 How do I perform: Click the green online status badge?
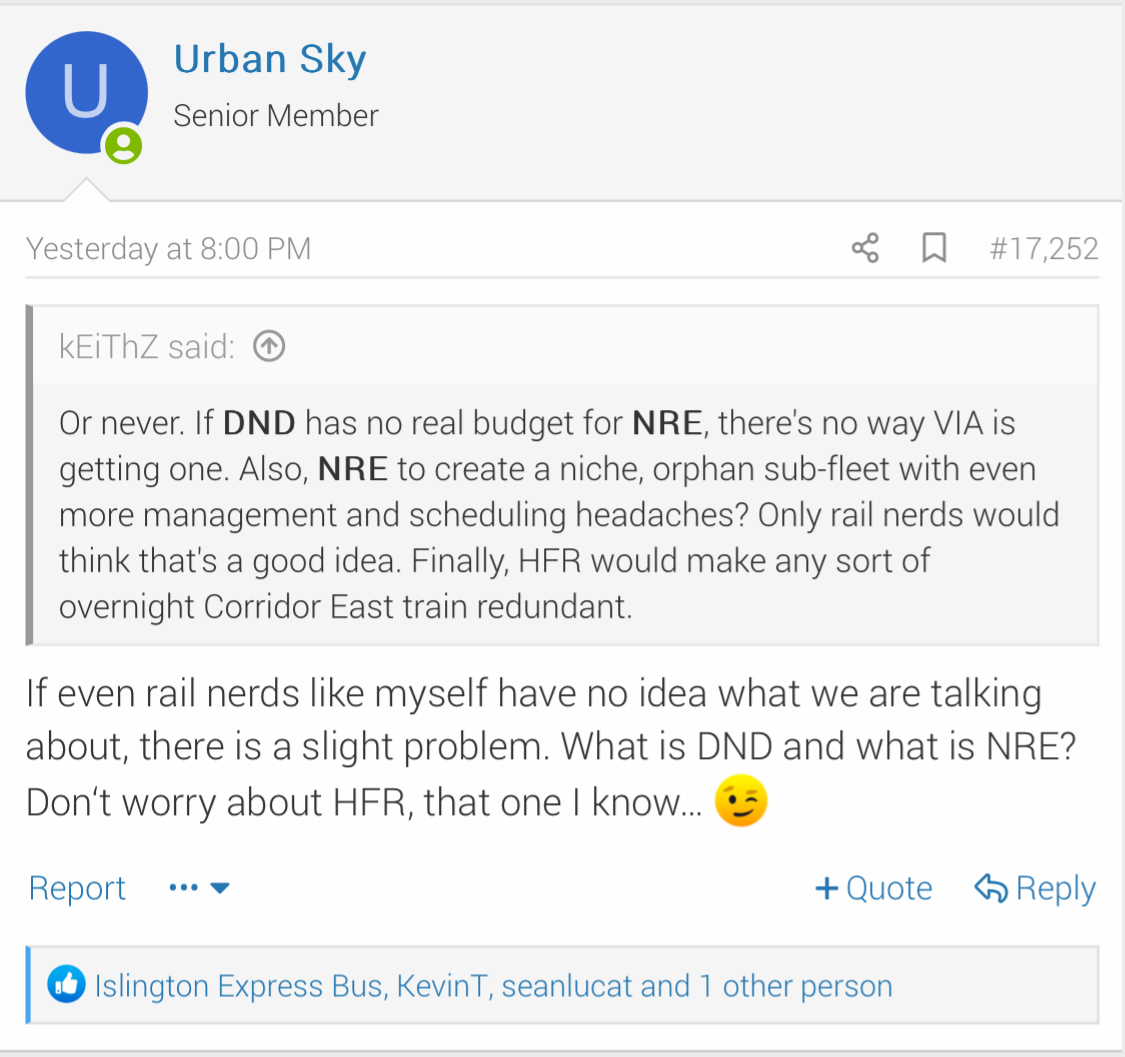[x=124, y=145]
